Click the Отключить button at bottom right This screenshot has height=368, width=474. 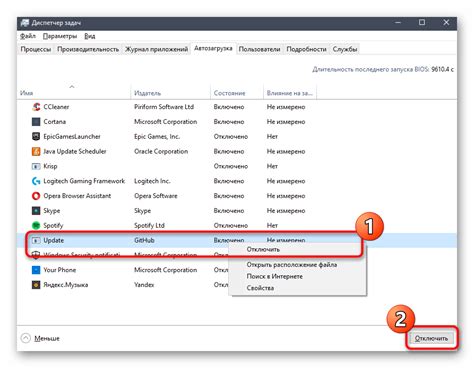click(431, 338)
